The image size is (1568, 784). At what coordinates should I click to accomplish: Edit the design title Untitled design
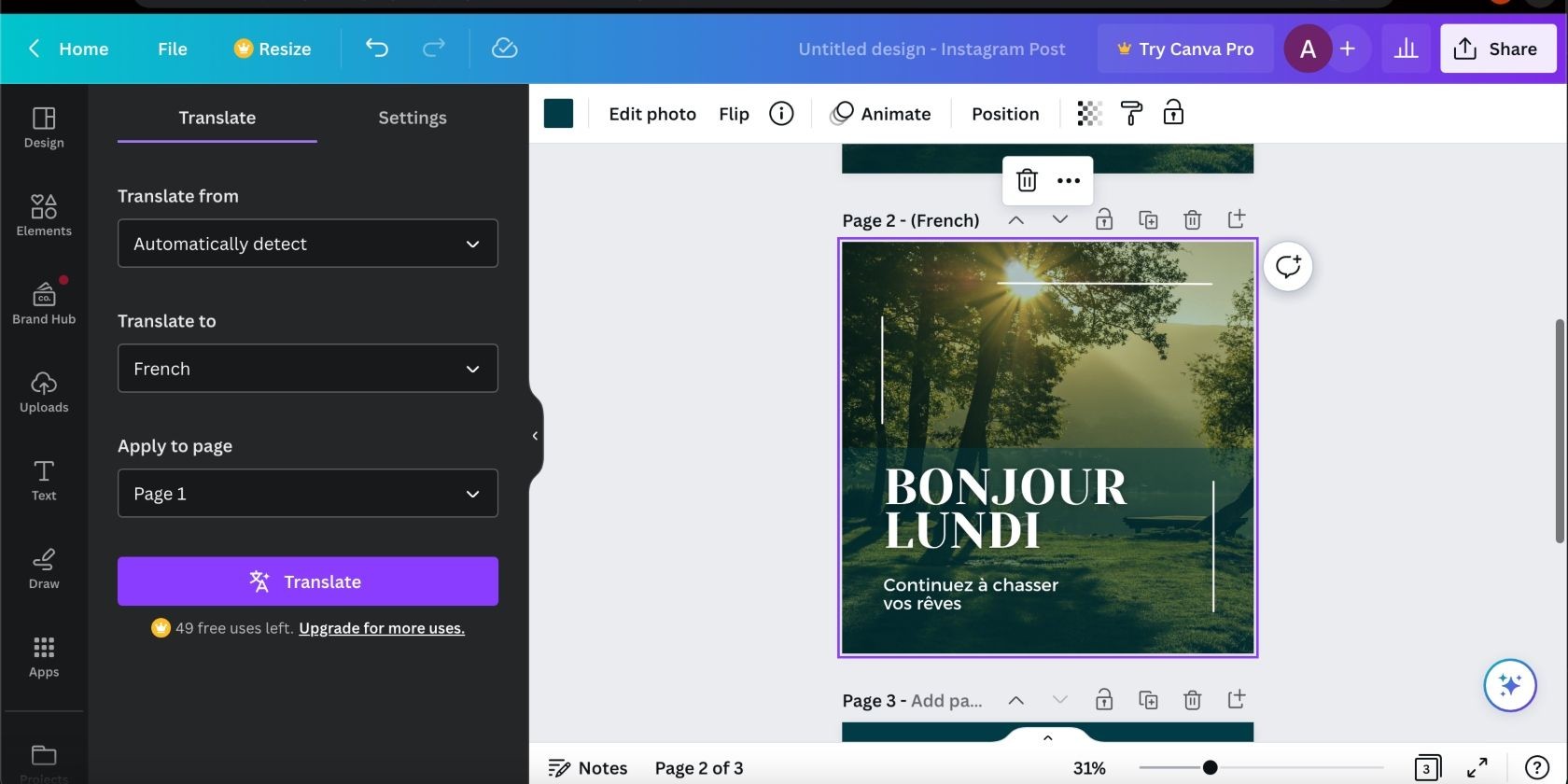[931, 49]
